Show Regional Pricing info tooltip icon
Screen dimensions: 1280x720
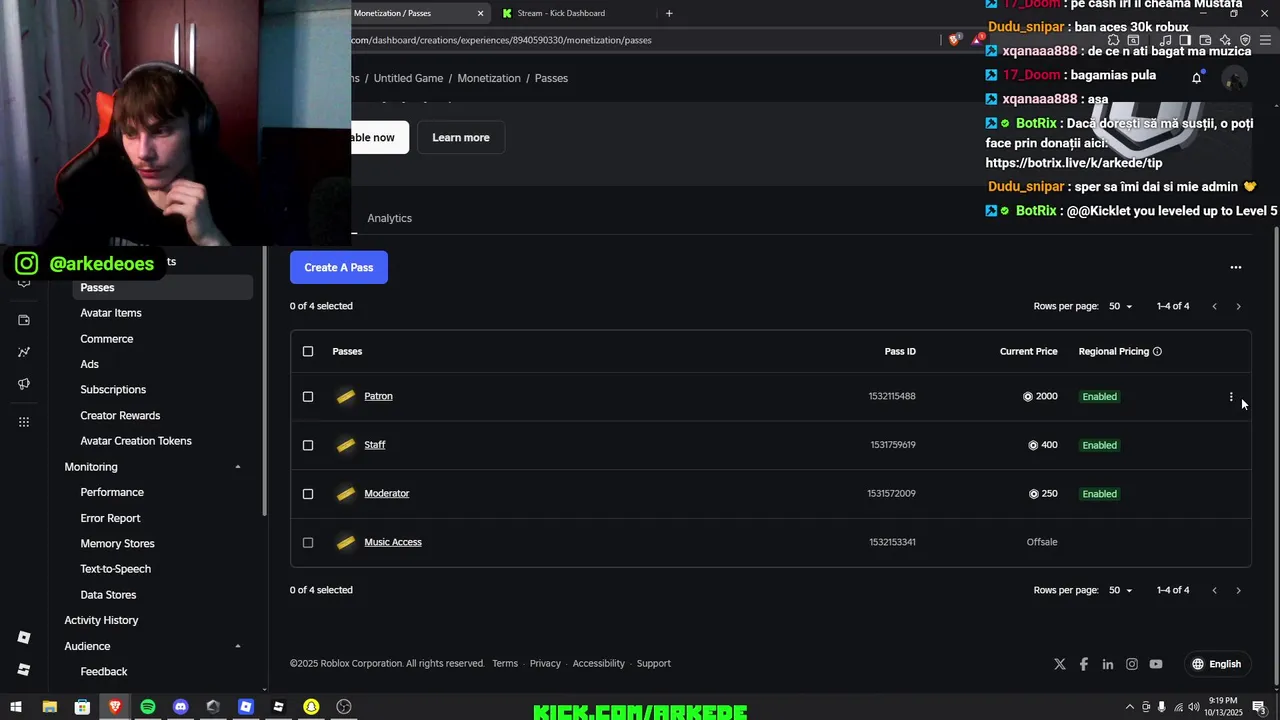(x=1157, y=352)
